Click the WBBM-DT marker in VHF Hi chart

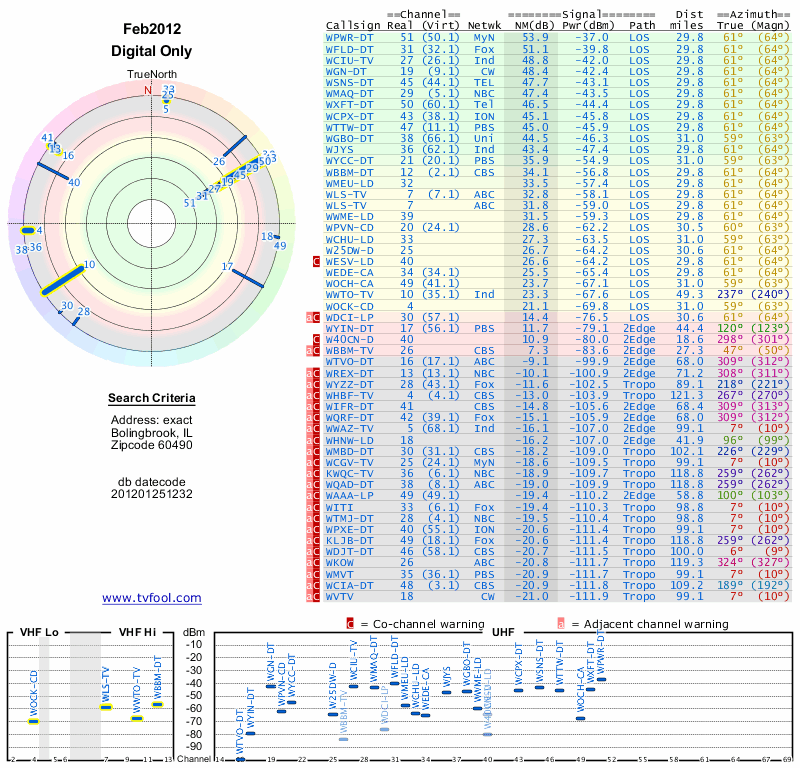(x=157, y=704)
